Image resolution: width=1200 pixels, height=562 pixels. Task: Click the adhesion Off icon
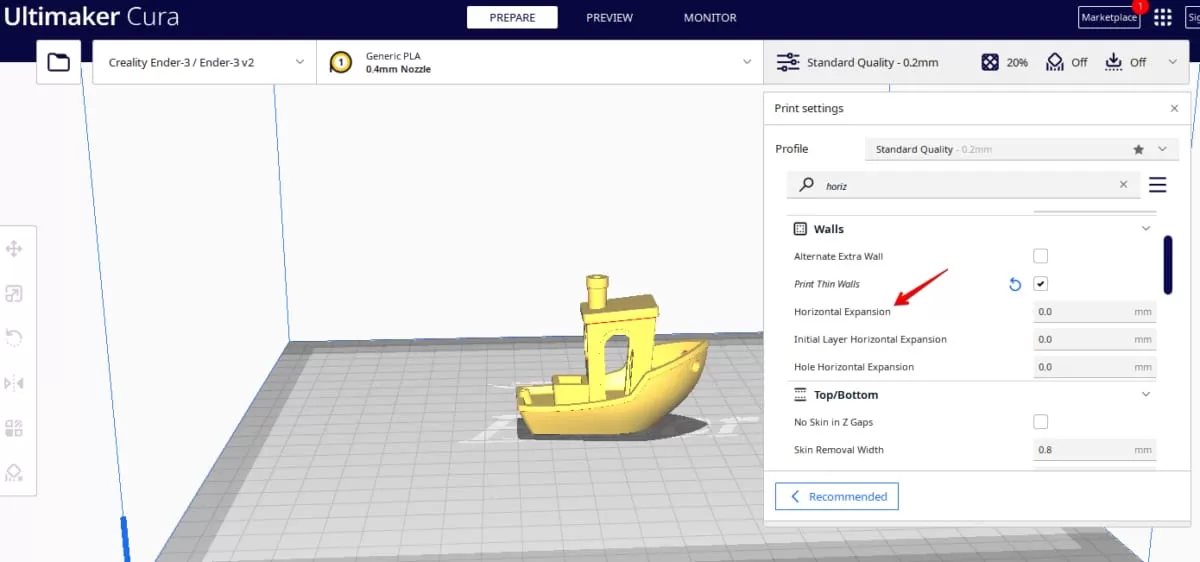pos(1114,62)
